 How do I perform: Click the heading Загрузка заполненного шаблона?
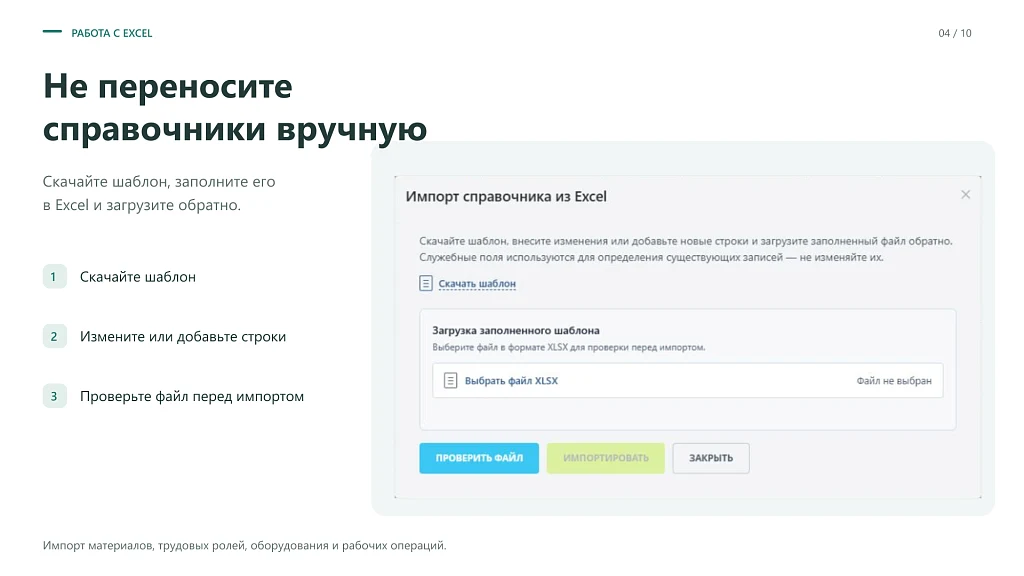coord(516,330)
